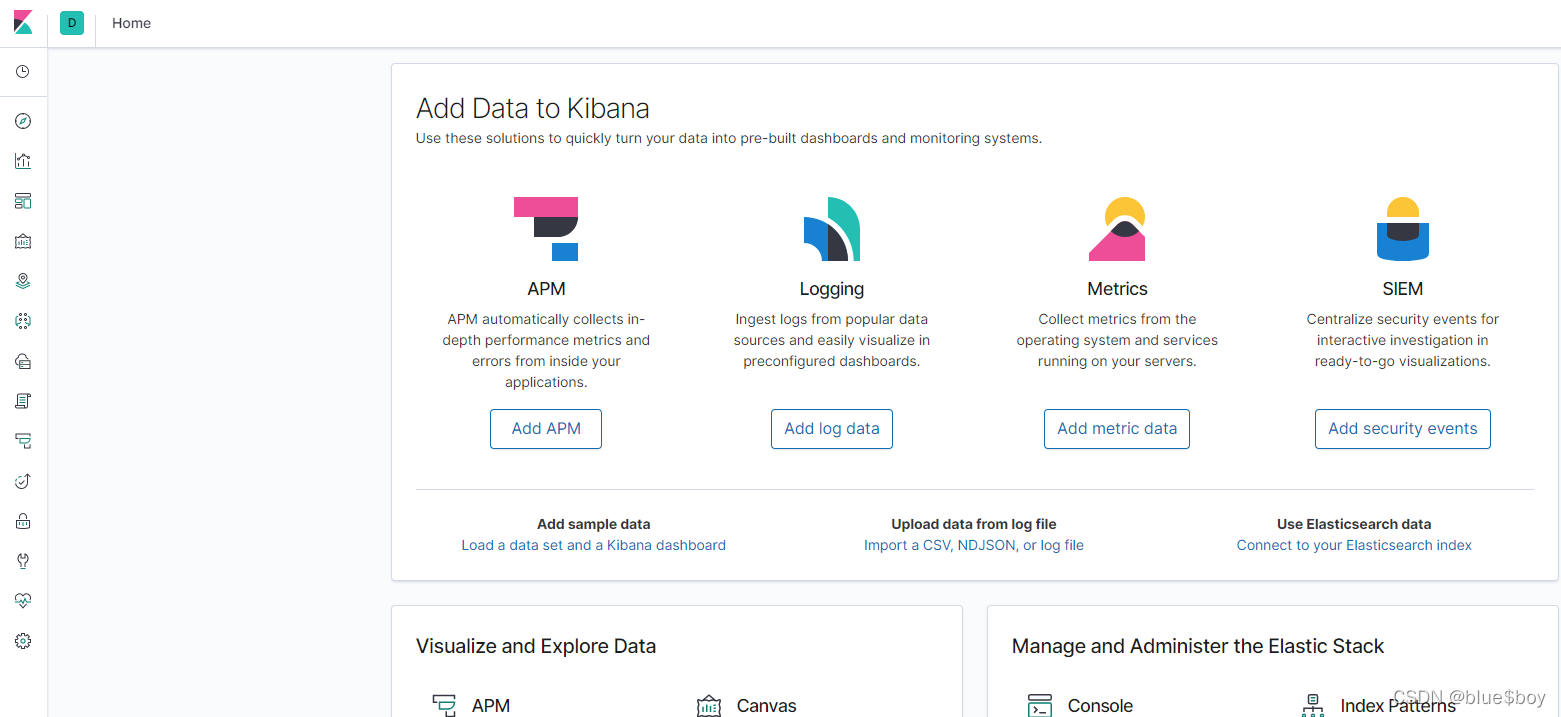Click the Use Elasticsearch data label

(x=1354, y=524)
